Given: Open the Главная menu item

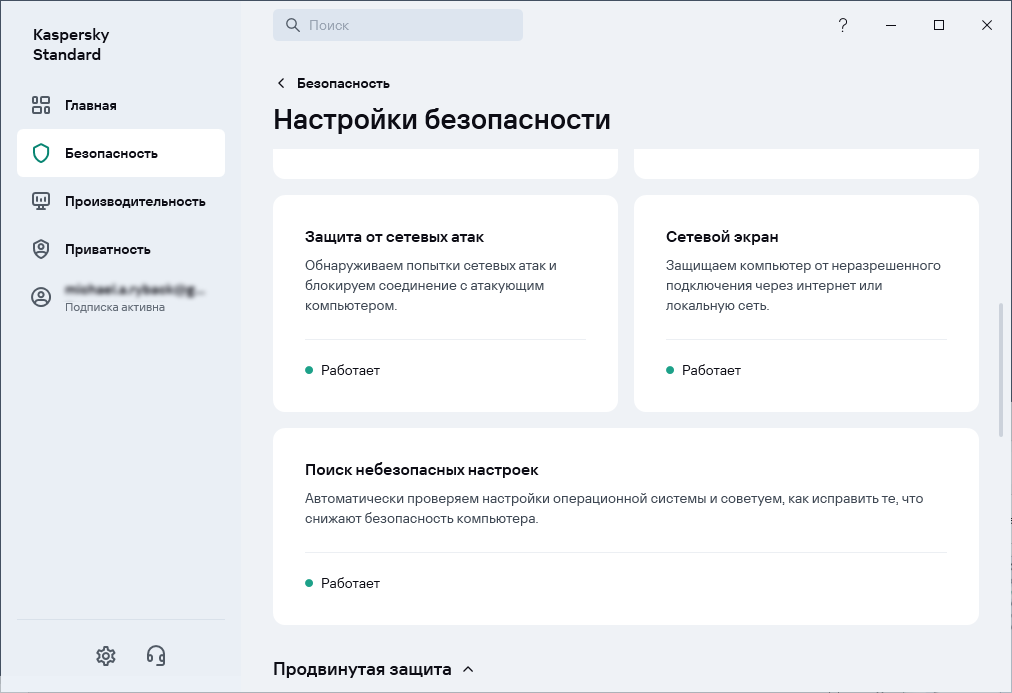Looking at the screenshot, I should (x=91, y=105).
